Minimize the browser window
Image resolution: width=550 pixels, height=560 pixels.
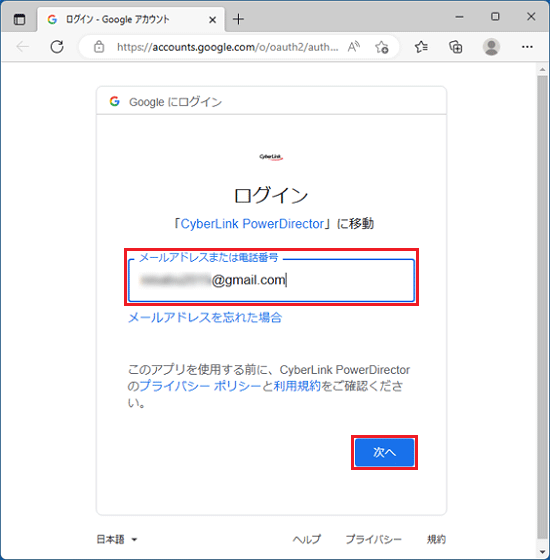[x=460, y=17]
